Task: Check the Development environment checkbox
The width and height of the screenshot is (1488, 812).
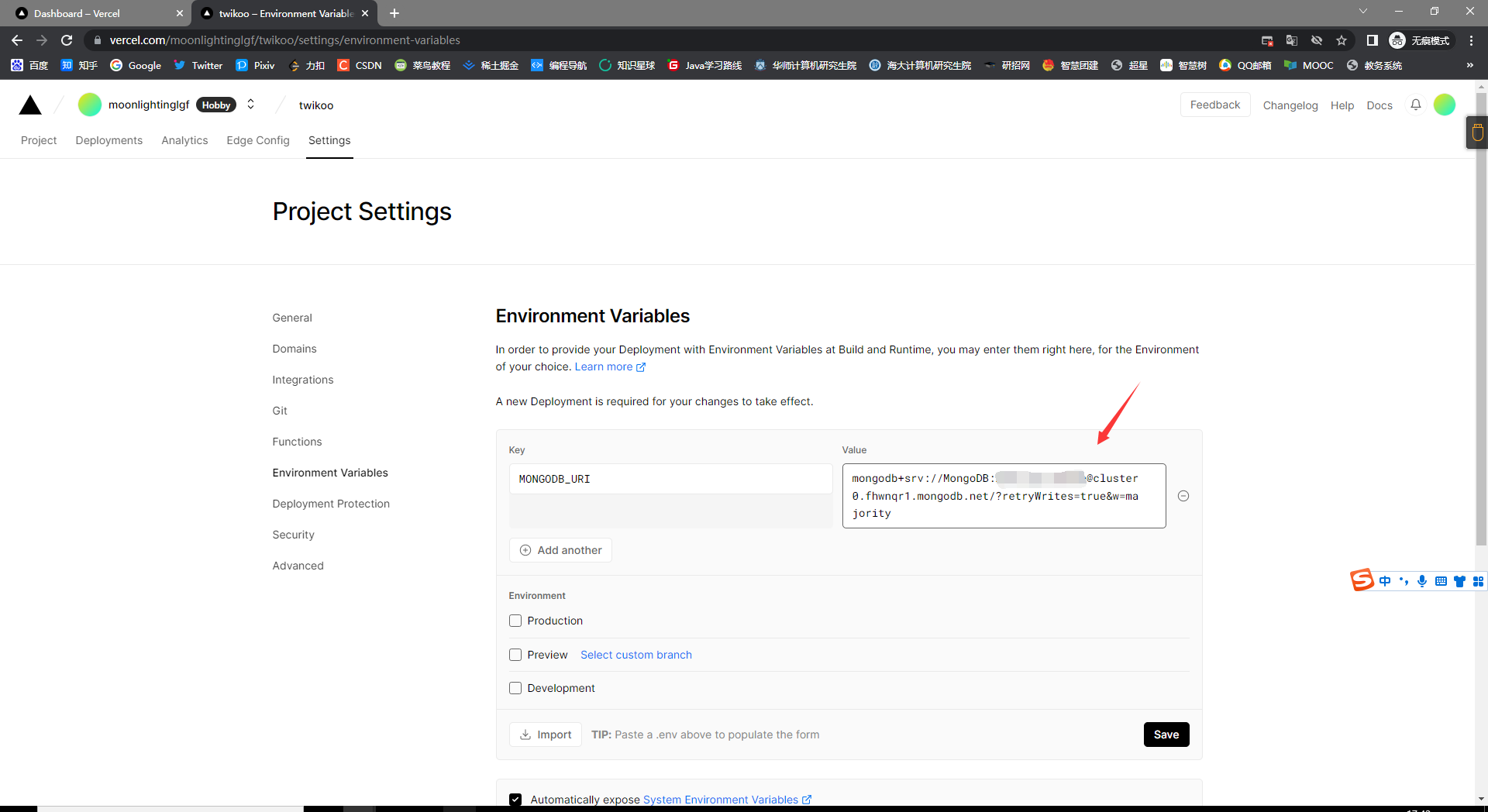Action: point(515,688)
